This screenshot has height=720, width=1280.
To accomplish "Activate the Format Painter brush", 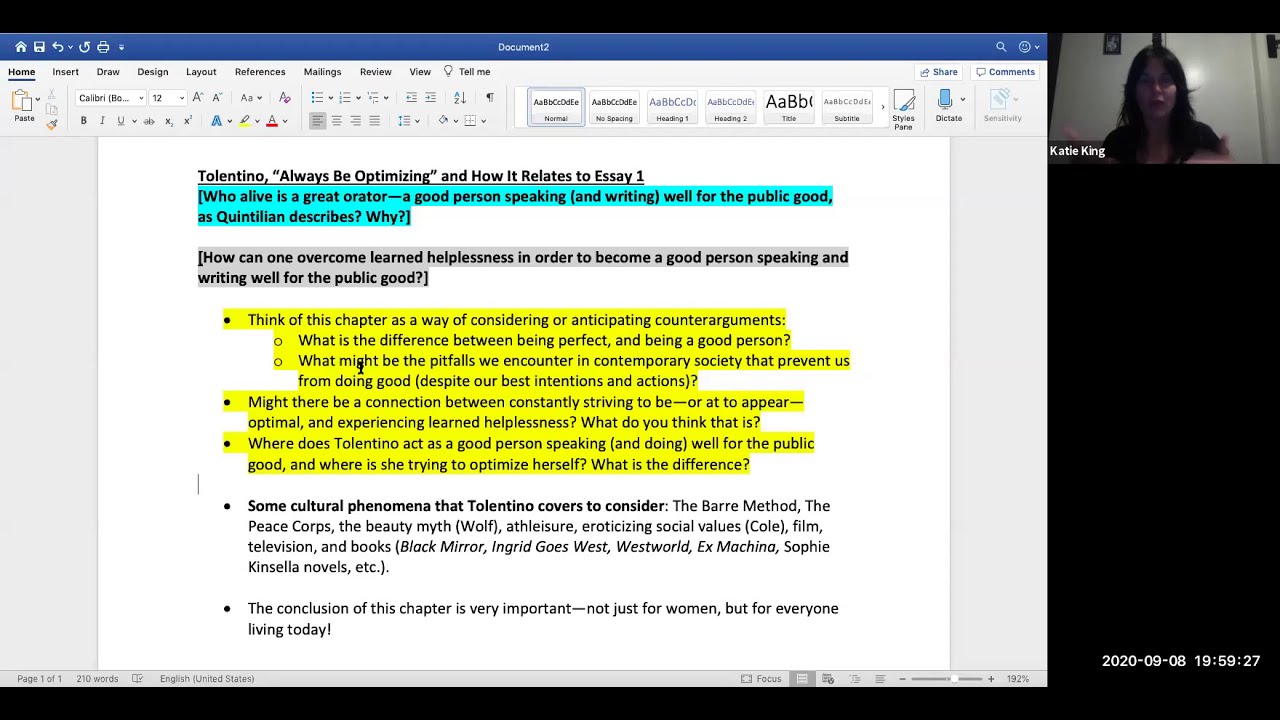I will (52, 122).
